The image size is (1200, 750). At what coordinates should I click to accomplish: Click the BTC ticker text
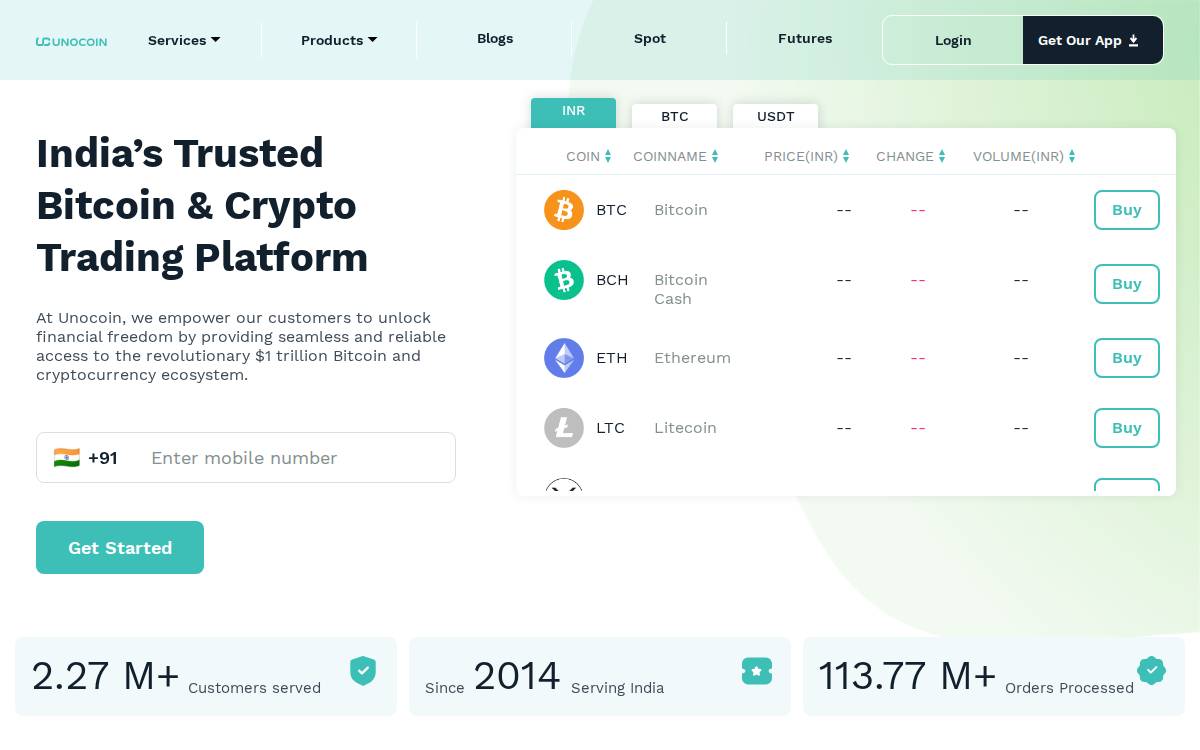point(611,210)
